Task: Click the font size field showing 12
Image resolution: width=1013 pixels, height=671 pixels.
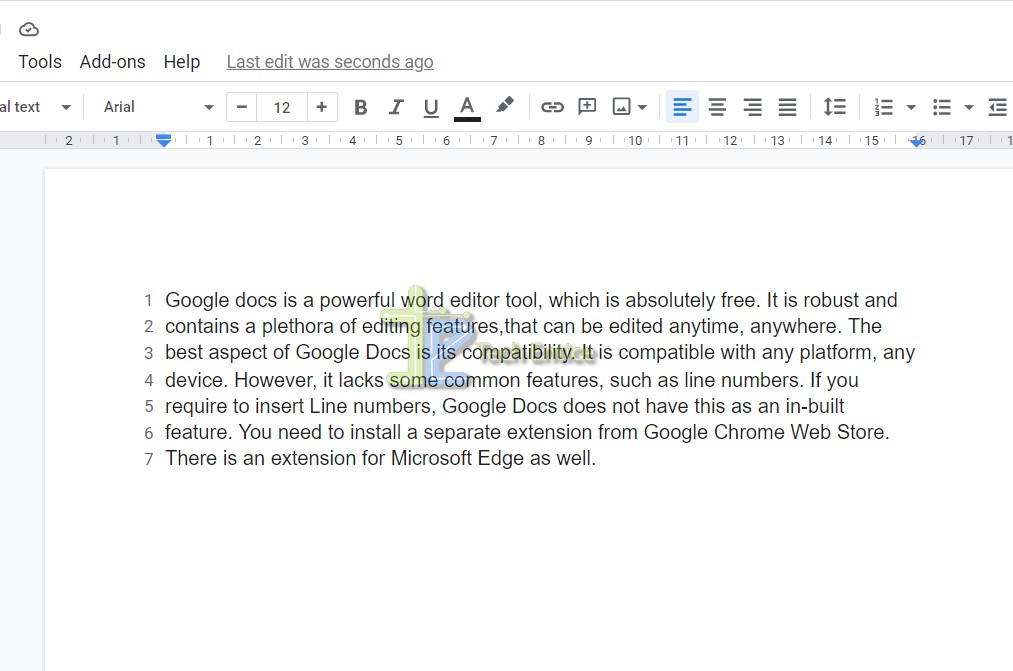Action: point(282,107)
